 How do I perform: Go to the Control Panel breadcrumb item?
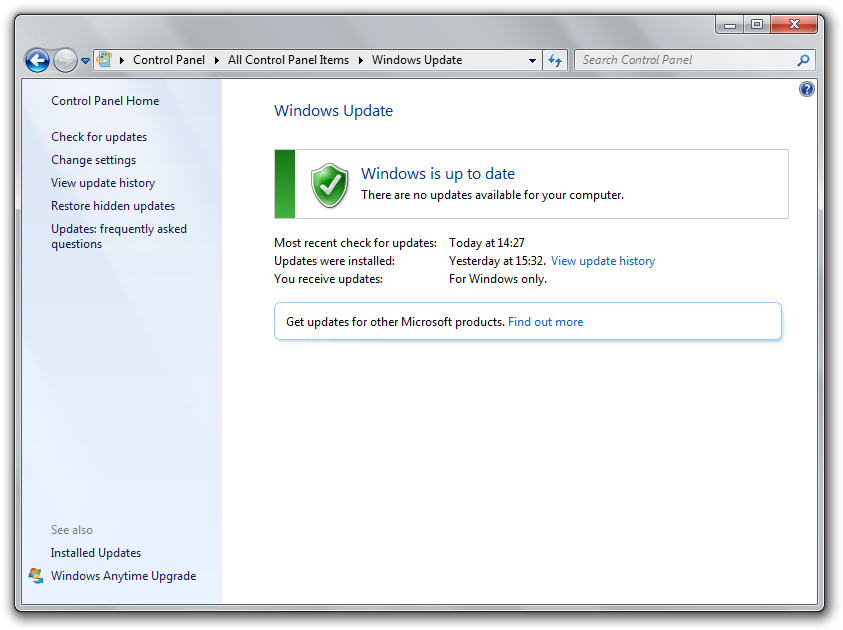tap(168, 60)
